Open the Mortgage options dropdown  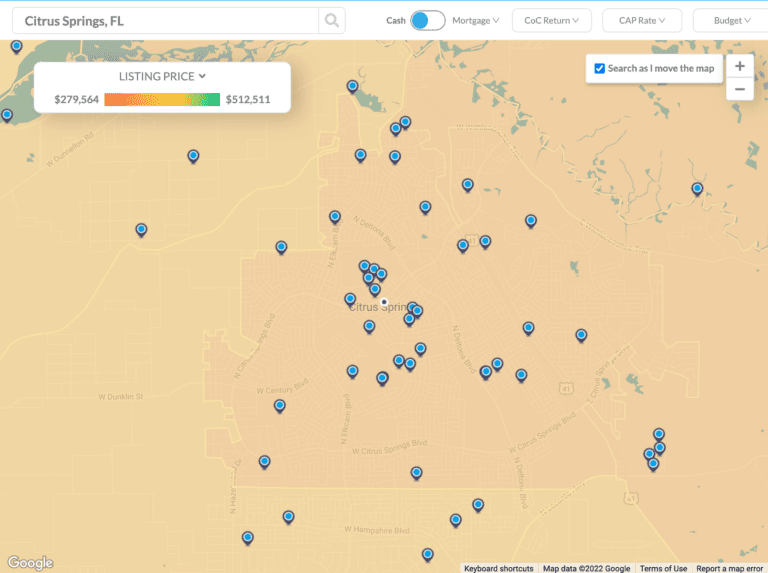point(476,20)
